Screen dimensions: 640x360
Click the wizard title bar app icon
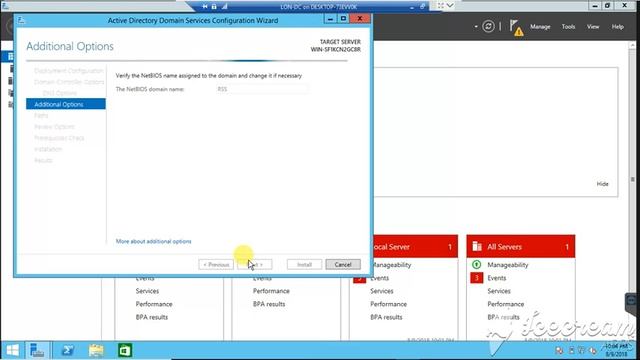[x=21, y=20]
